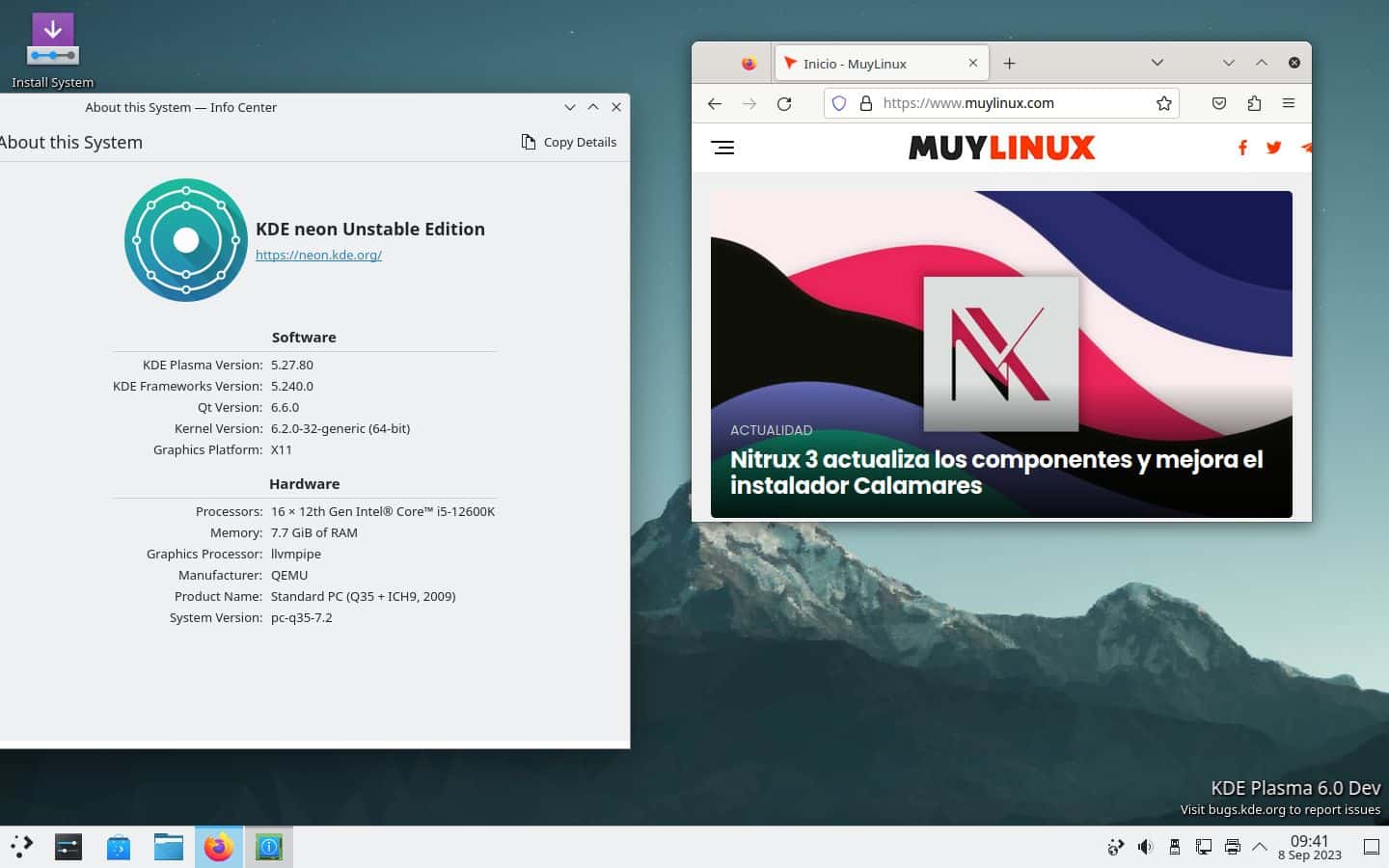Screen dimensions: 1389x868
Task: Click the processors entry i5-12600K
Action: click(383, 511)
